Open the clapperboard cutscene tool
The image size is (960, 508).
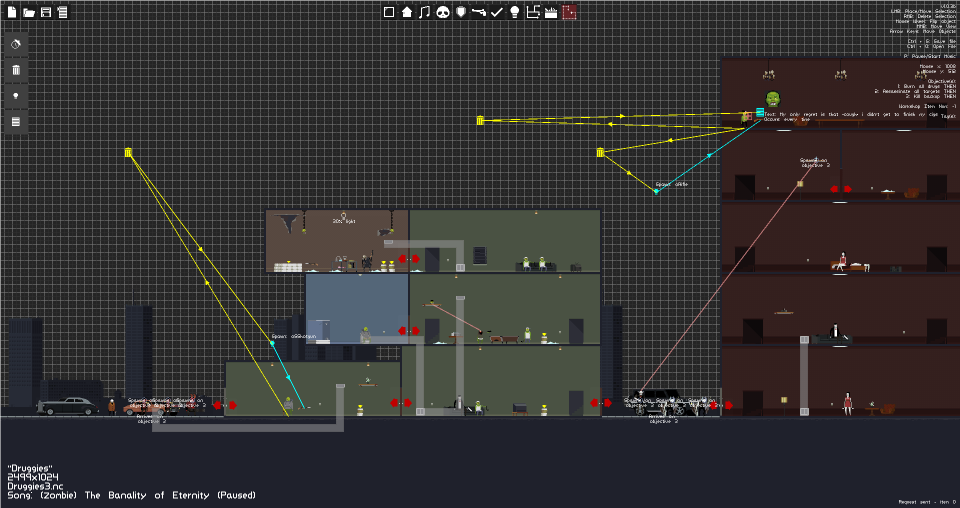click(551, 12)
